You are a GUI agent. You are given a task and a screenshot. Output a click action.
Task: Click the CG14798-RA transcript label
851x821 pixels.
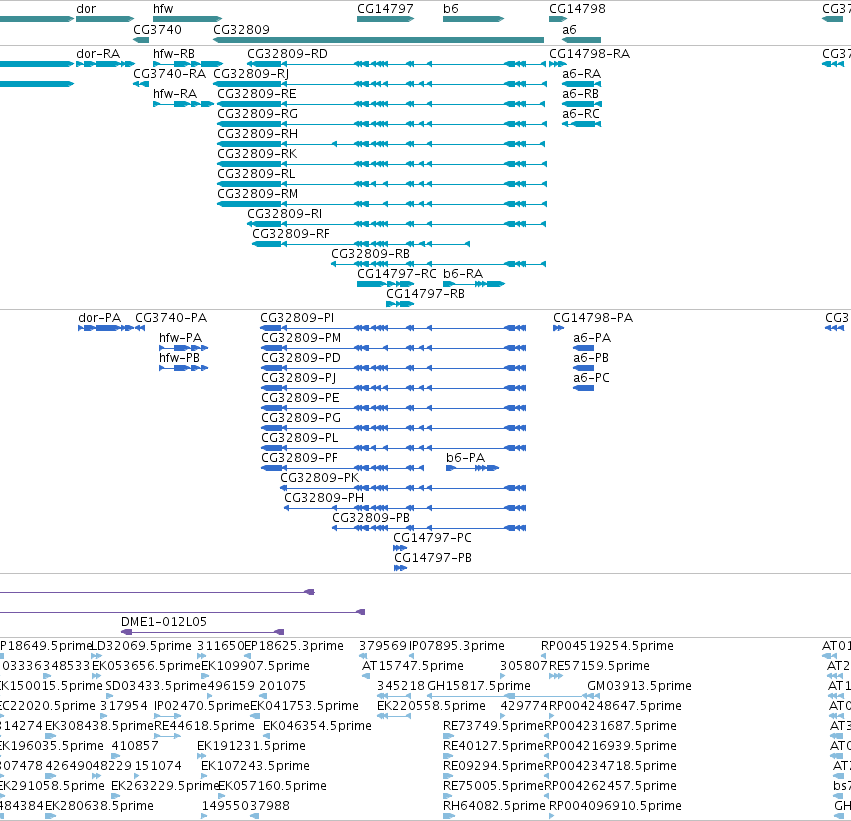(x=589, y=54)
